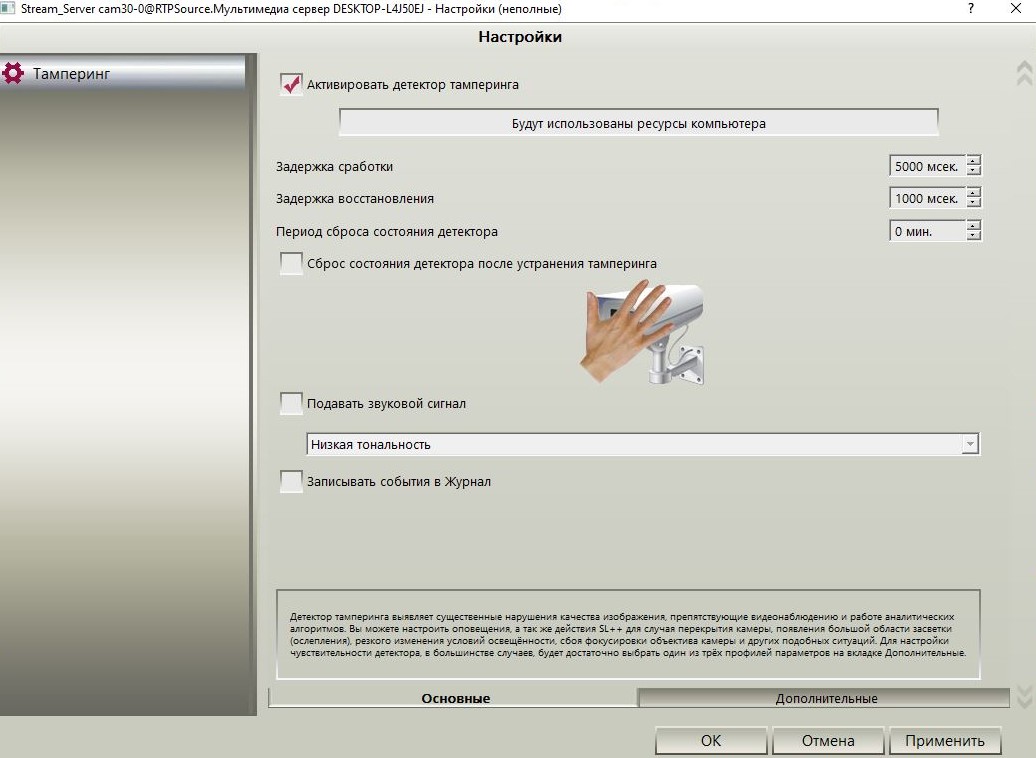
Task: Click the Задержка сработки label
Action: [x=334, y=167]
